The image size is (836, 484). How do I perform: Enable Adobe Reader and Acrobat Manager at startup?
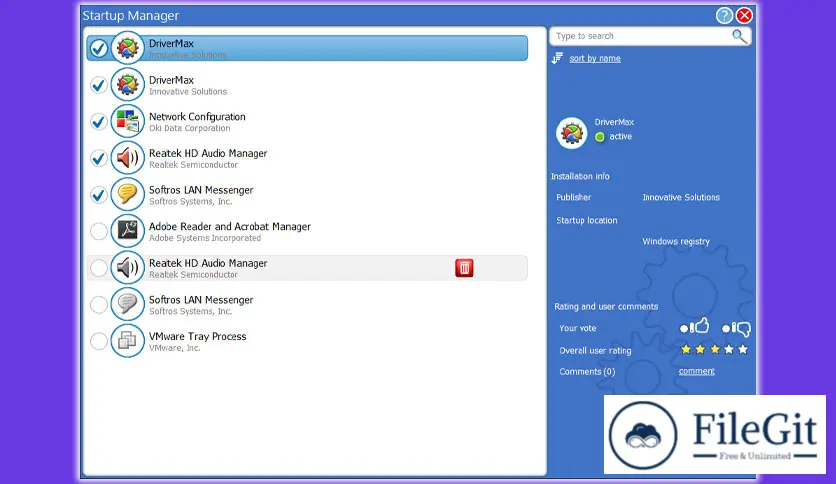pos(99,231)
